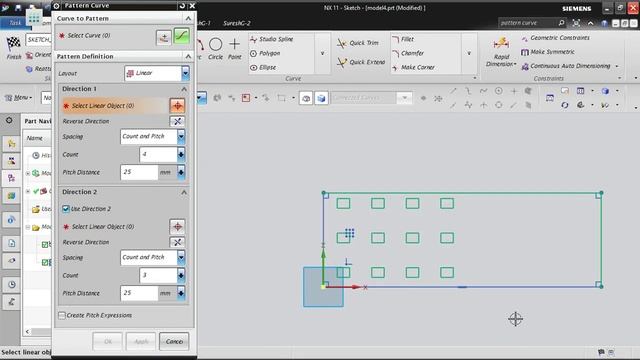The width and height of the screenshot is (640, 360).
Task: Click Select Curve (0) row
Action: tap(104, 36)
